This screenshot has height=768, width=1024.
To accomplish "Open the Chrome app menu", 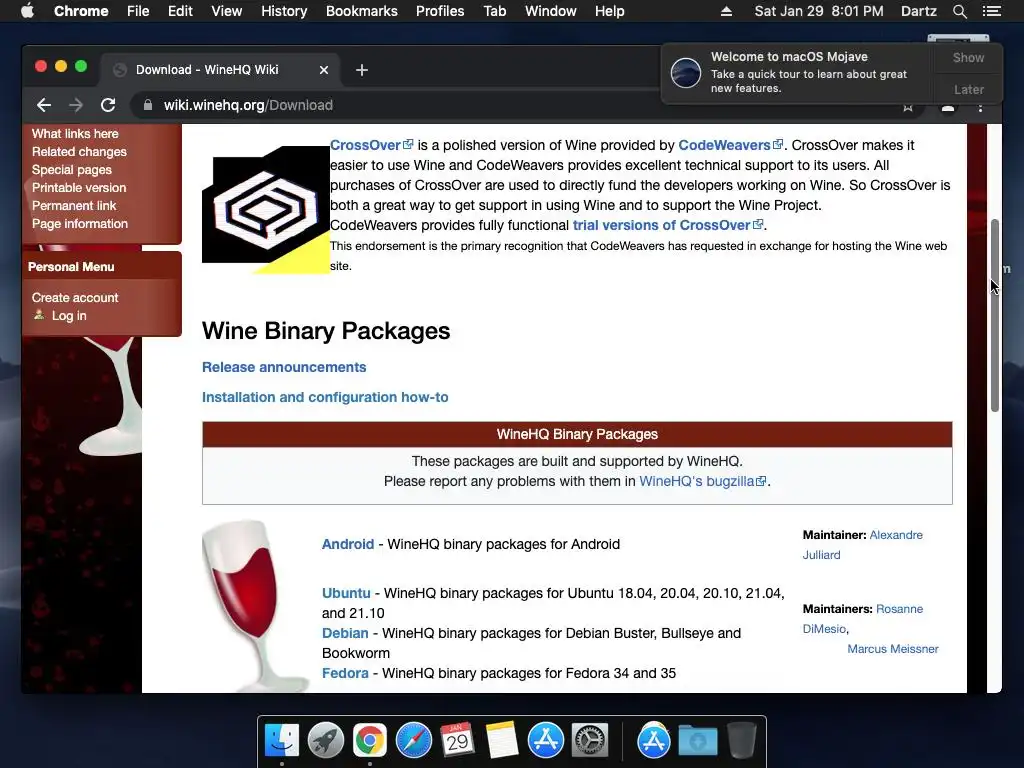I will (x=81, y=11).
